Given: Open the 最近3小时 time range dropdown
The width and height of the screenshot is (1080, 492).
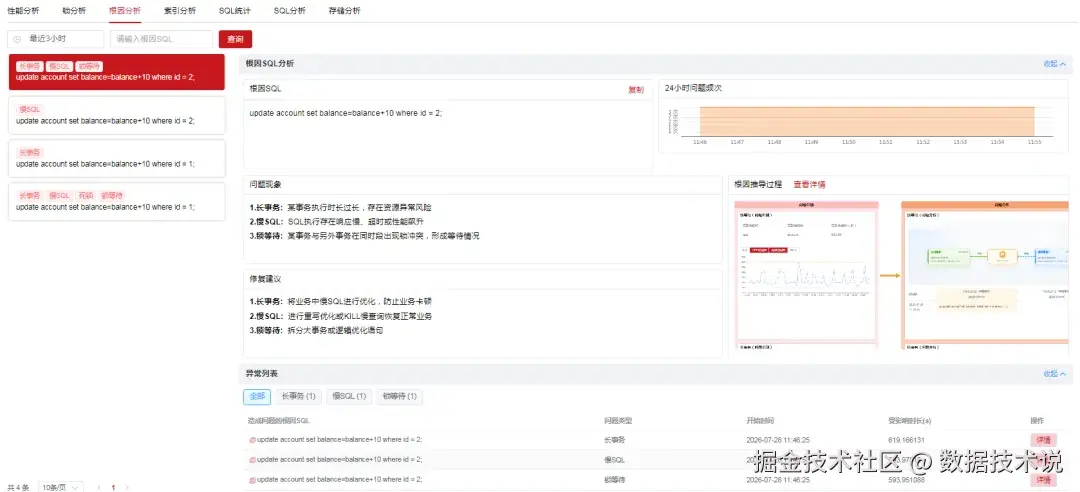Looking at the screenshot, I should coord(56,39).
